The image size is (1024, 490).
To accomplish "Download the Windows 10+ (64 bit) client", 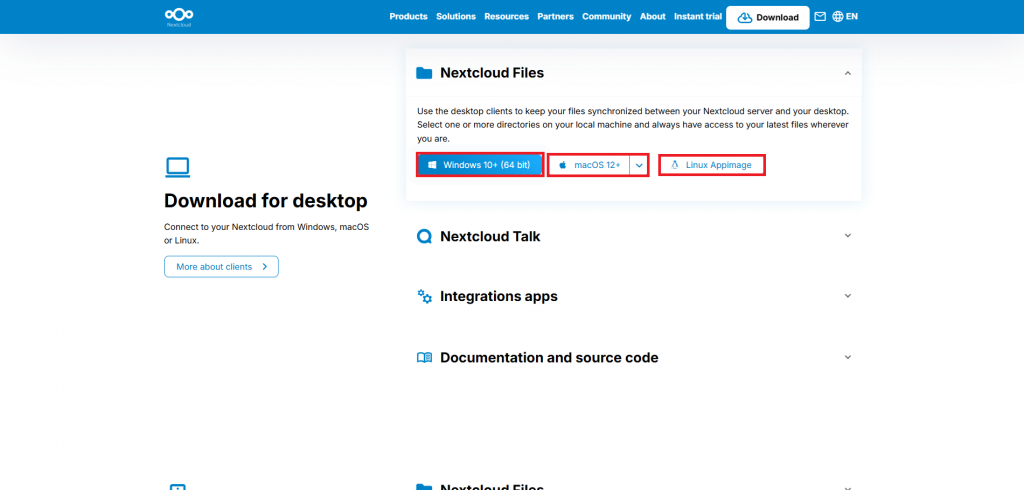I will 480,165.
